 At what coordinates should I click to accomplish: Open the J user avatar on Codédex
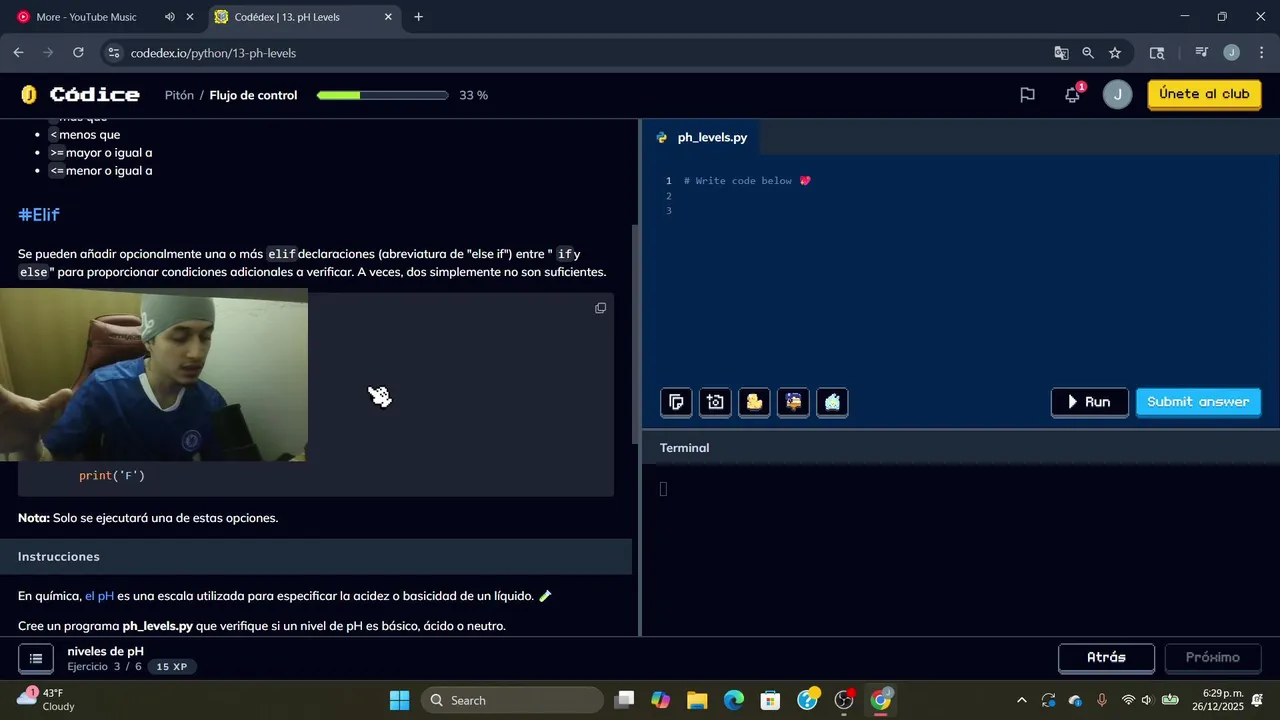1117,95
